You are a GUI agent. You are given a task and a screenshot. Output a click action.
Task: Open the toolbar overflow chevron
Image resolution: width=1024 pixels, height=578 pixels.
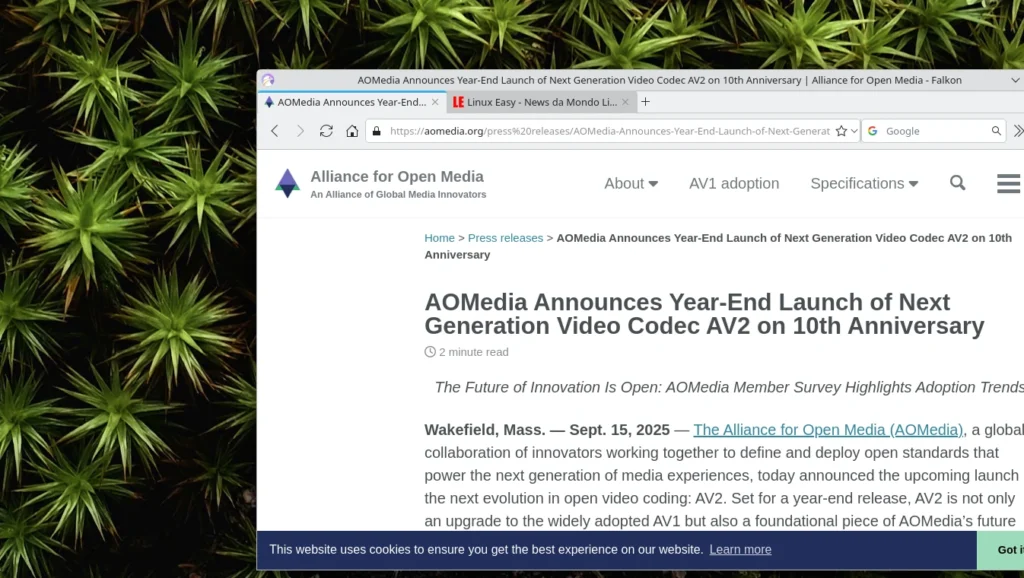click(1018, 130)
